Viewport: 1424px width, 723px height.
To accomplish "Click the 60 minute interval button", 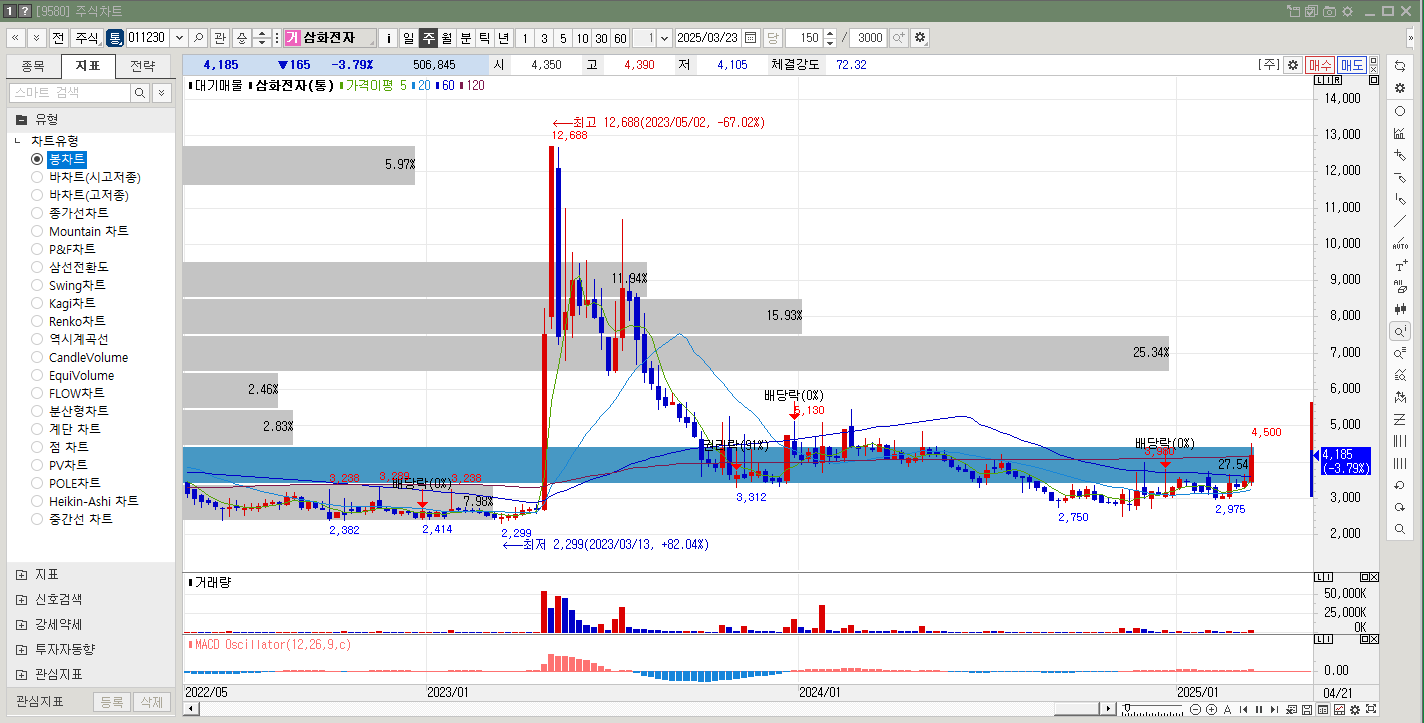I will [620, 38].
